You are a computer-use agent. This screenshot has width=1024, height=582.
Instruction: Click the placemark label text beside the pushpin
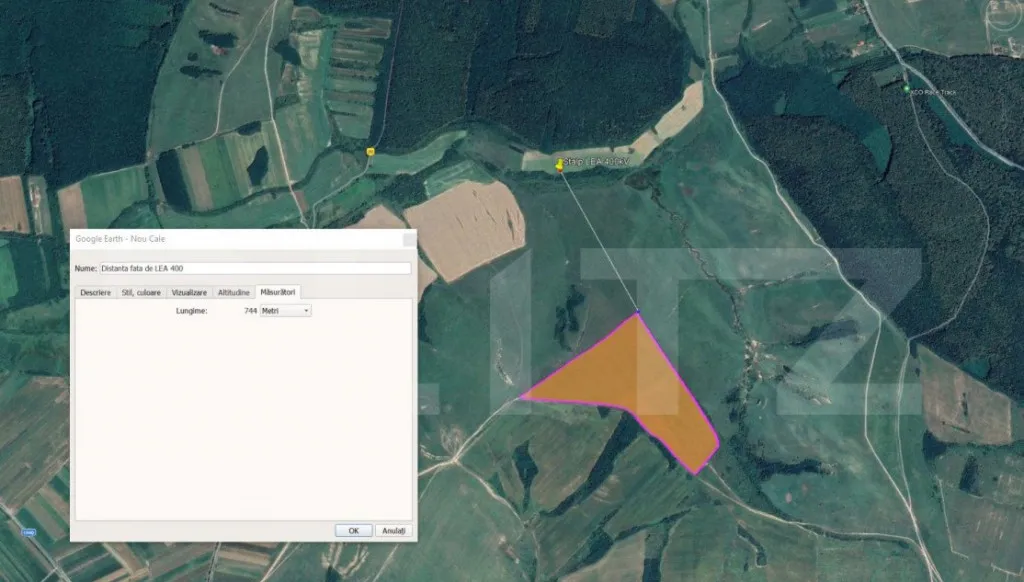click(x=597, y=161)
